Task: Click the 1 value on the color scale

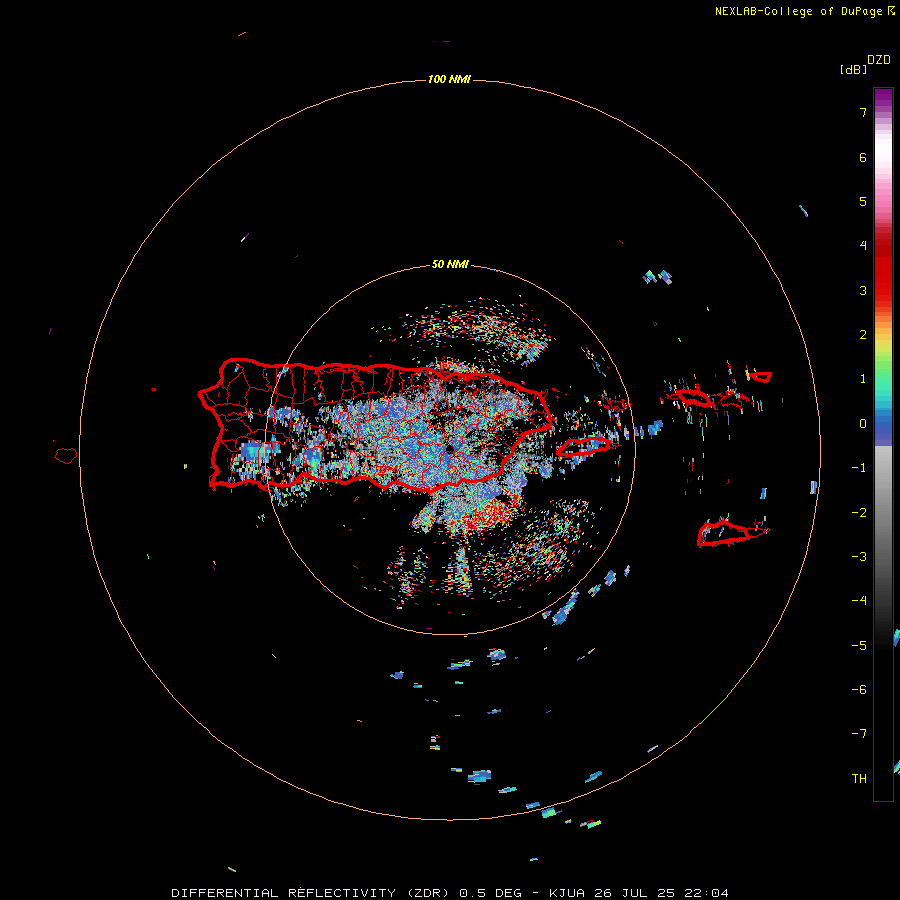Action: coord(863,379)
